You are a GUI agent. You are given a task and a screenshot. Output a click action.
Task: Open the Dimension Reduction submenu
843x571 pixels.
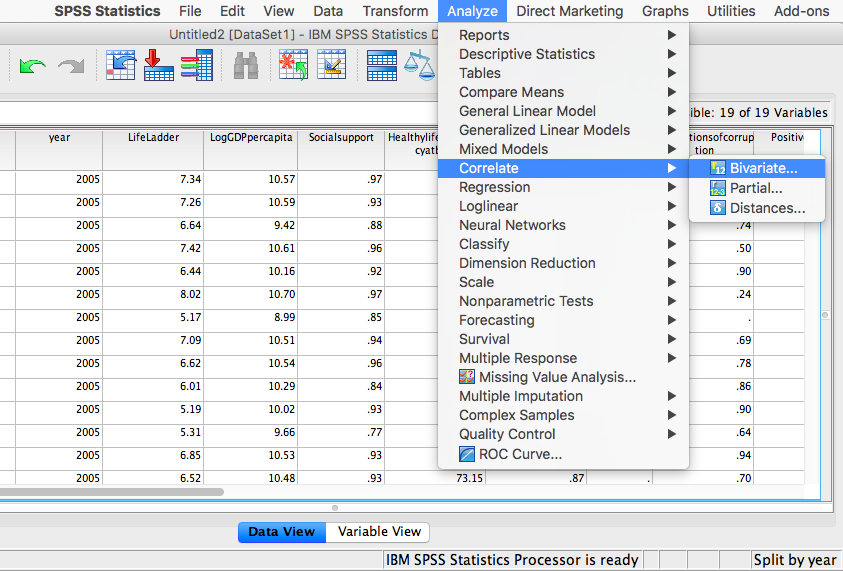563,263
